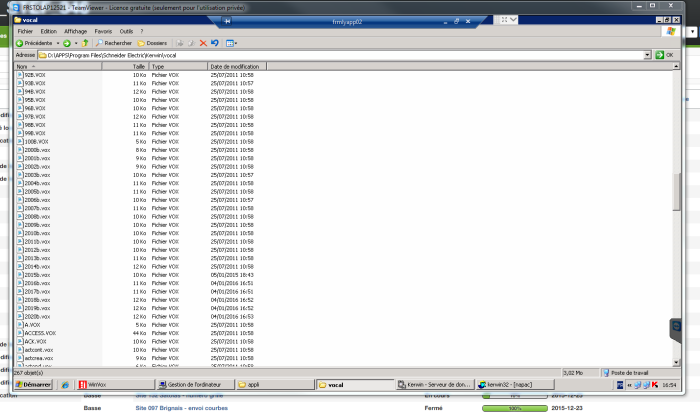Click the Démarrer start button
Screen dimensions: 700x414
[x=33, y=383]
